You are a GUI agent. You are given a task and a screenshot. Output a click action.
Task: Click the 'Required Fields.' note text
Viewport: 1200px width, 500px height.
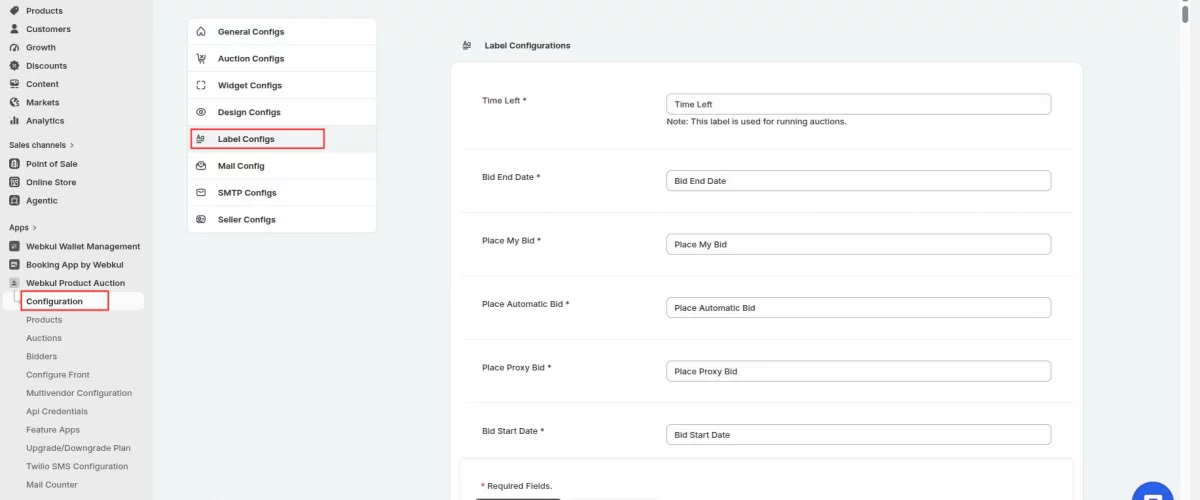pyautogui.click(x=516, y=486)
